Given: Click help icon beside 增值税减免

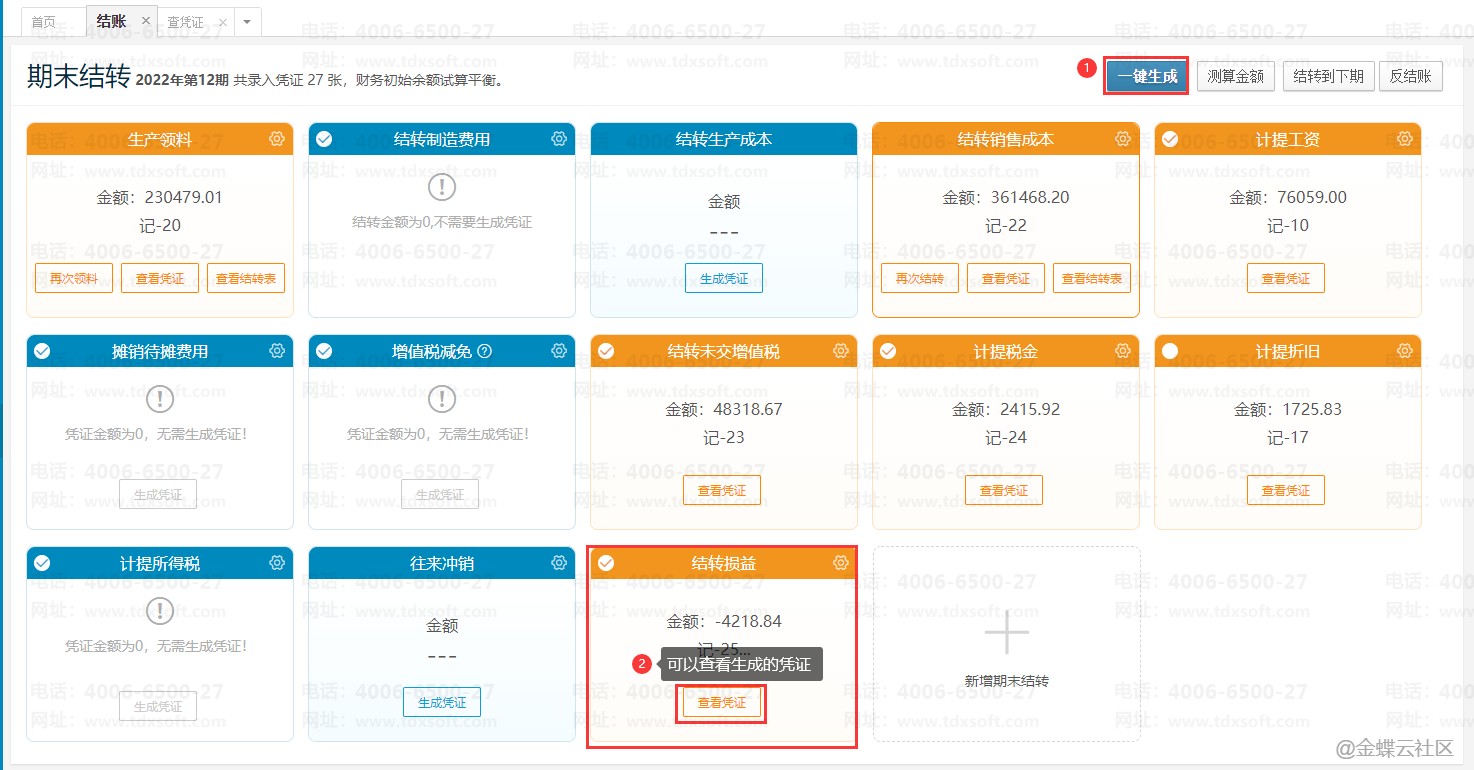Looking at the screenshot, I should coord(485,351).
